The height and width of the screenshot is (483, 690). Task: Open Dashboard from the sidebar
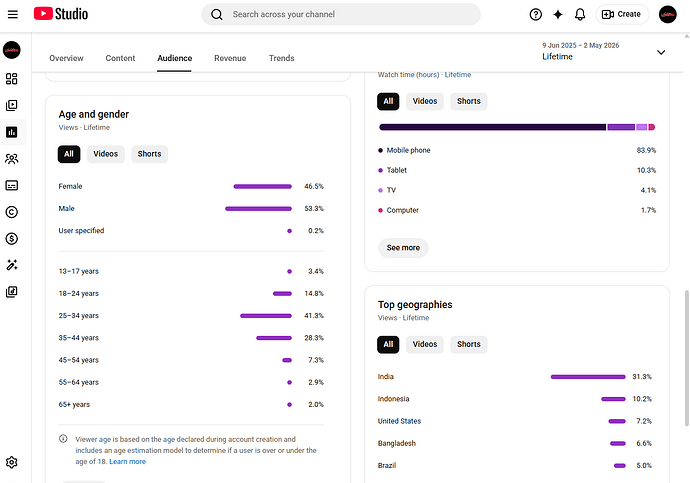point(12,79)
